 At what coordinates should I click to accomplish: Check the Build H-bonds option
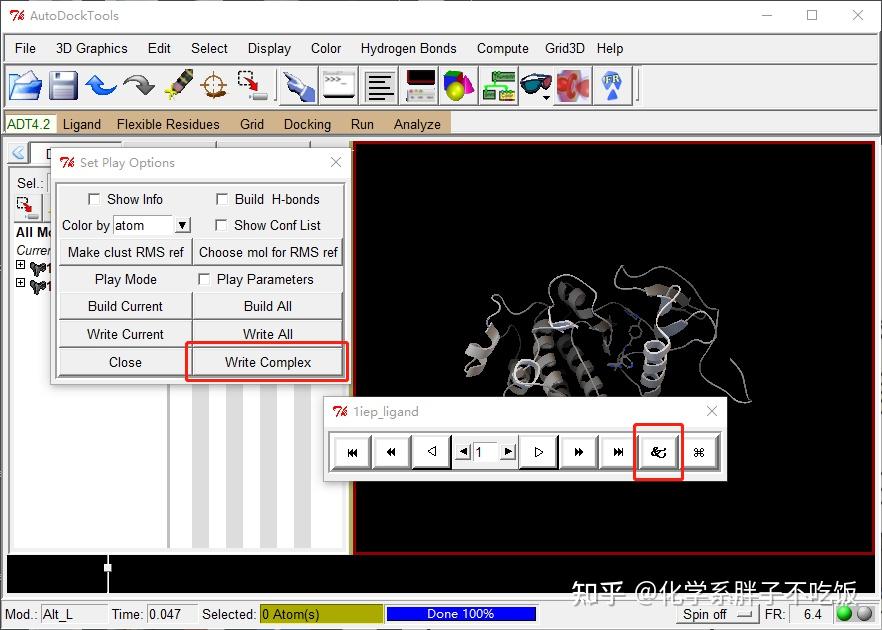(221, 199)
